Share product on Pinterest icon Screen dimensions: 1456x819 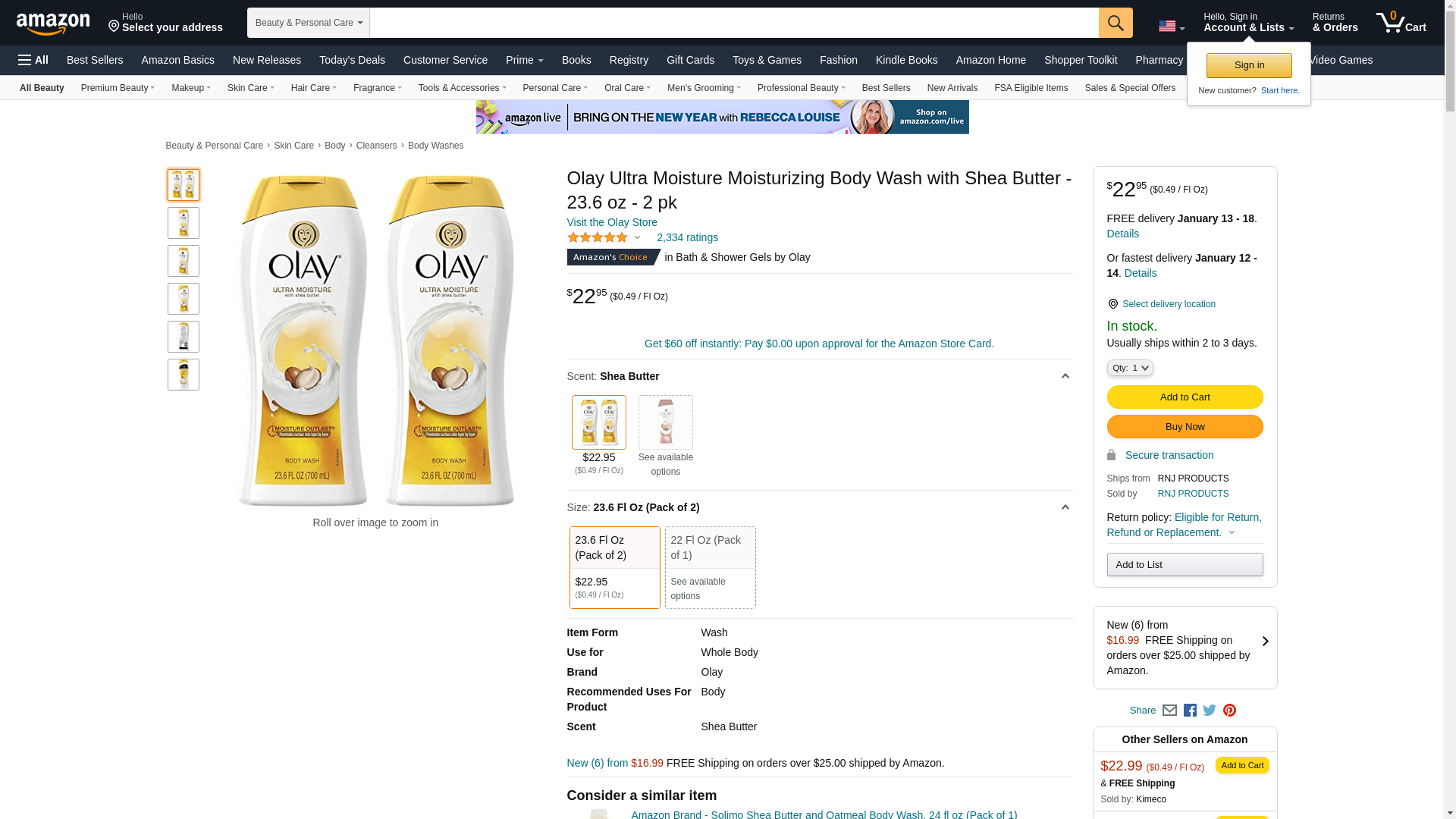[x=1229, y=711]
